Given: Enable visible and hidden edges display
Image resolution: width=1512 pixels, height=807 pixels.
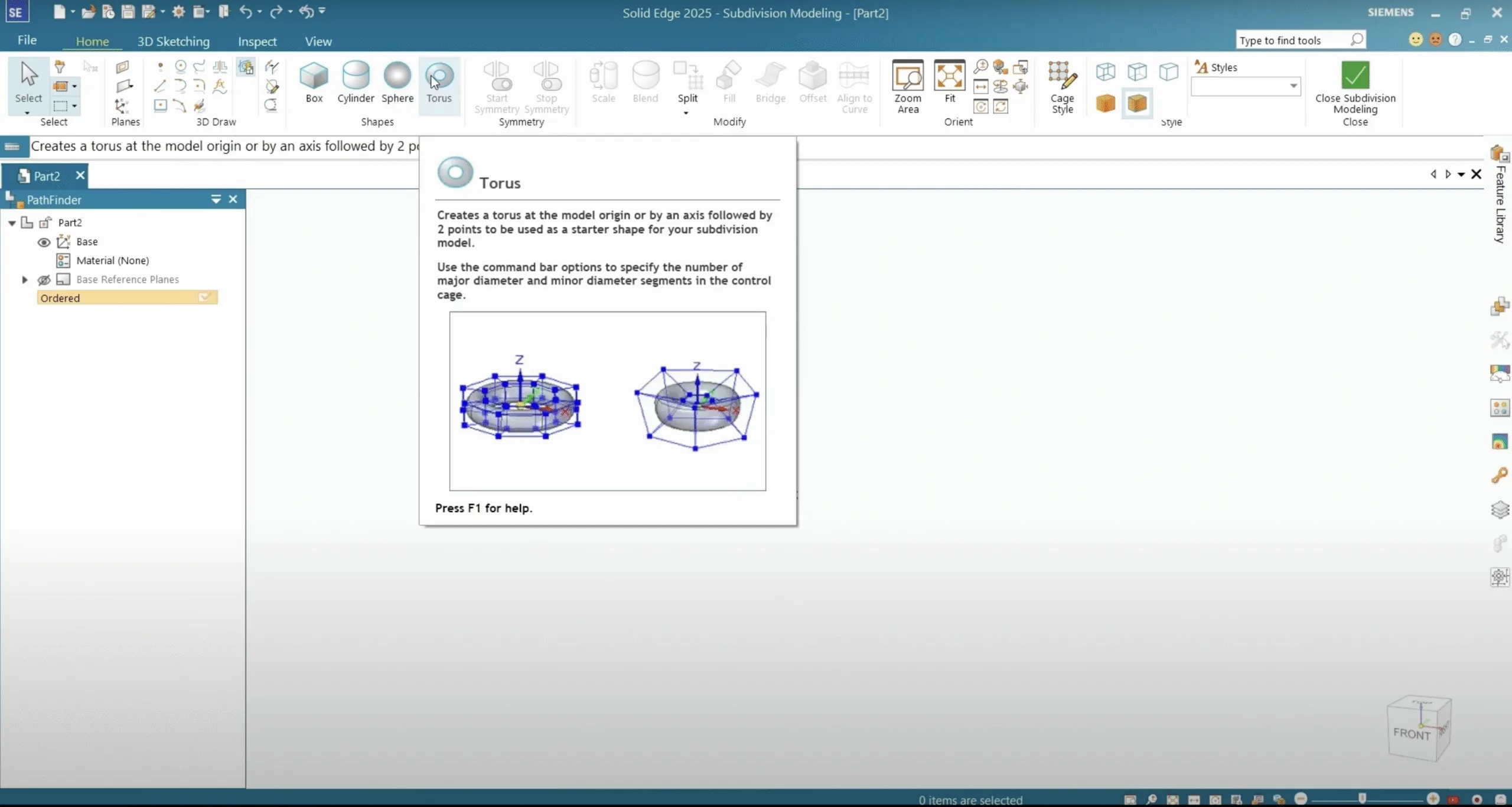Looking at the screenshot, I should click(1137, 72).
